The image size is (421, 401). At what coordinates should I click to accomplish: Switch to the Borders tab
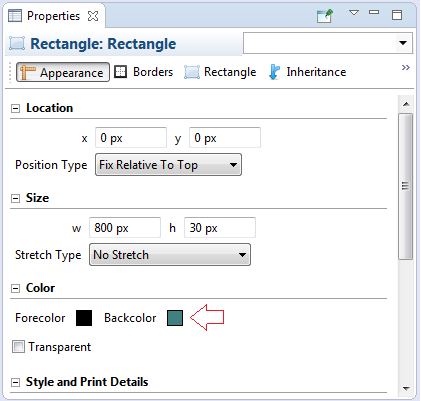pos(144,72)
